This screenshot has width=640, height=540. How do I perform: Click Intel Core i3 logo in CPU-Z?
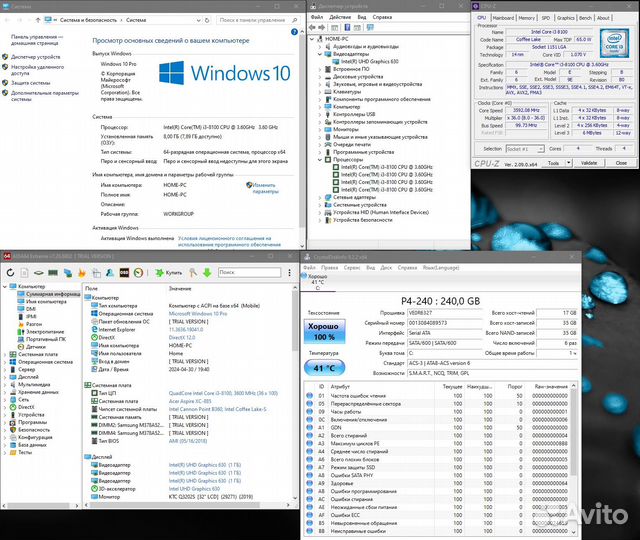pyautogui.click(x=614, y=43)
